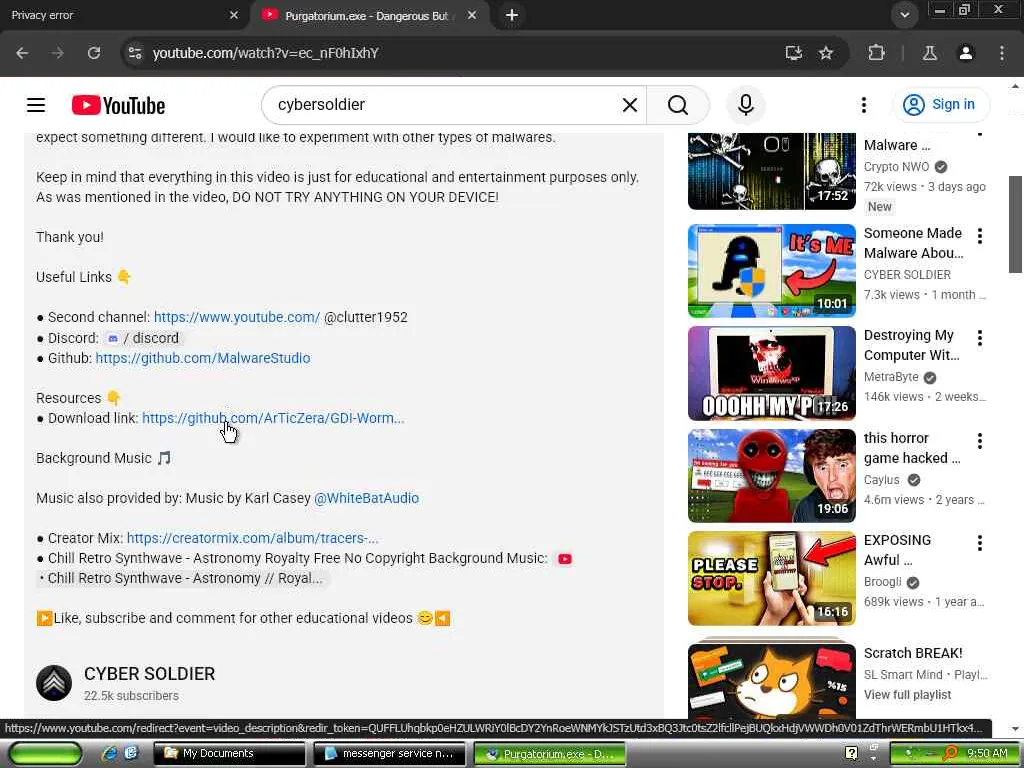Screen dimensions: 1024x768
Task: Open the creatormix.com album link
Action: (x=253, y=538)
